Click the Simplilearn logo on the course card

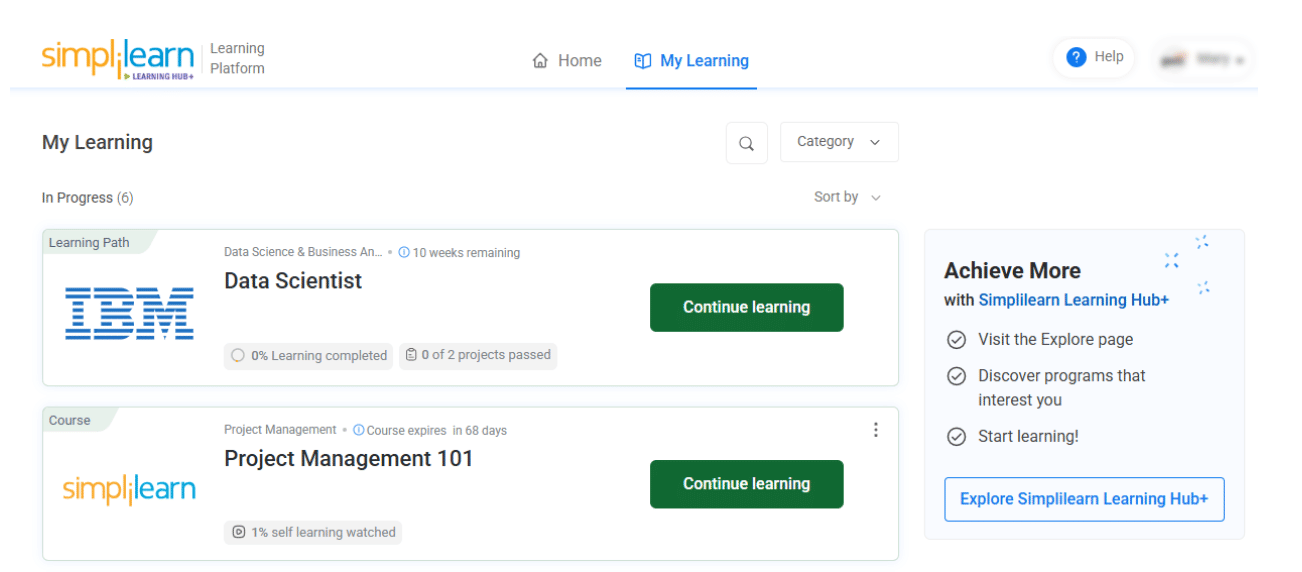point(129,489)
